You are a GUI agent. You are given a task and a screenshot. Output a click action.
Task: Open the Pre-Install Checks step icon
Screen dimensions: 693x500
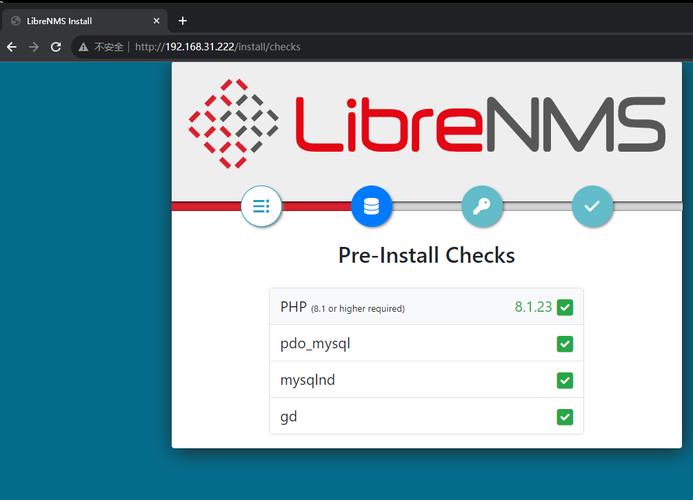261,206
